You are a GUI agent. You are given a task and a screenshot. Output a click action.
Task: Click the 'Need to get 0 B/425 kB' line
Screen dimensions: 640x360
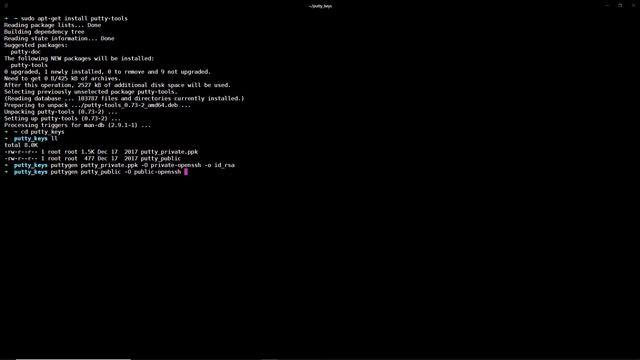[x=62, y=78]
